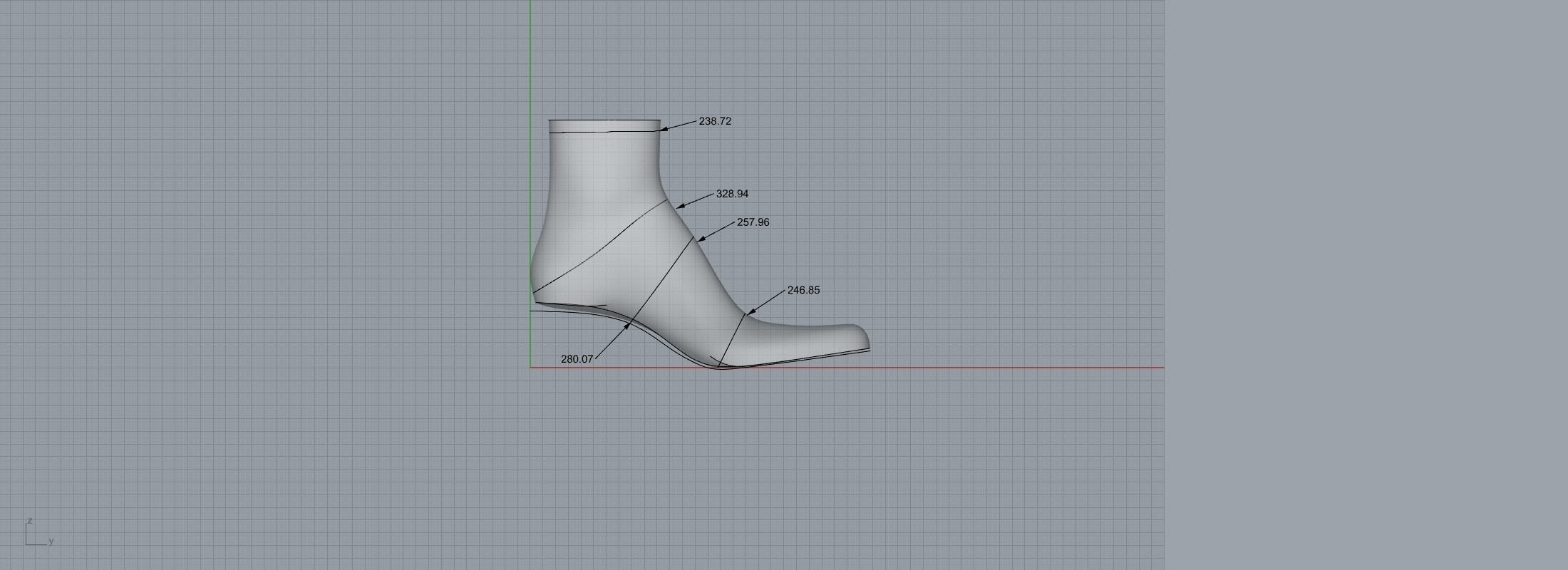Select arrowhead of the 280.07 leader
Screen dimensions: 1568x570
[627, 326]
